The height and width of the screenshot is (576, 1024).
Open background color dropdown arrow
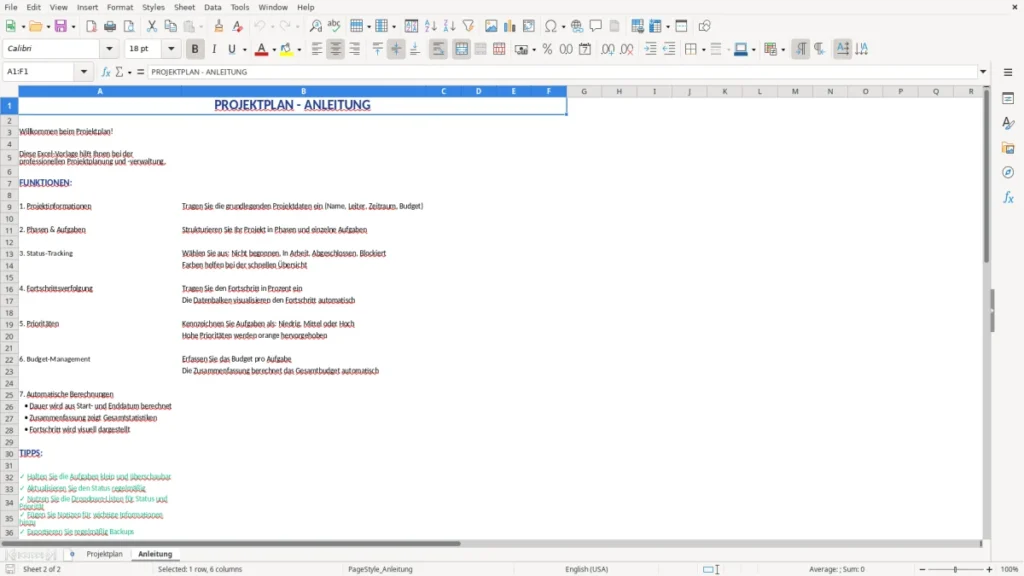tap(299, 50)
